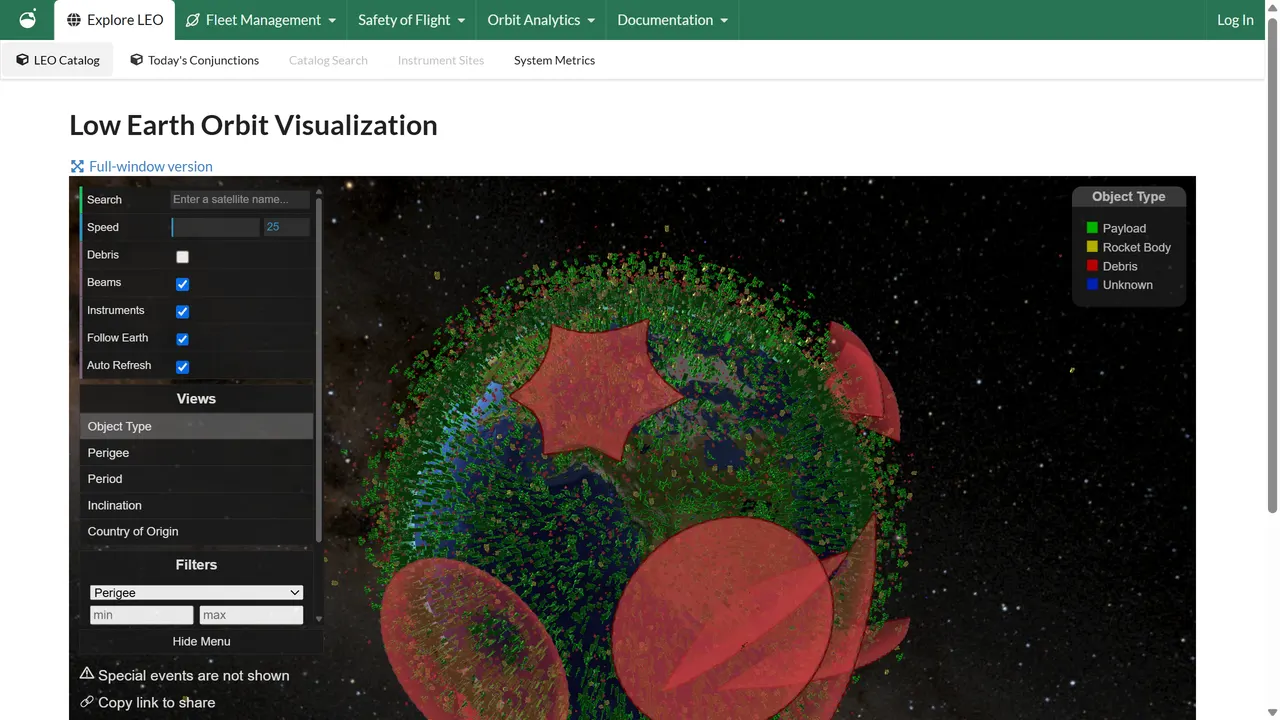Viewport: 1280px width, 720px height.
Task: Open the Orbit Analytics dropdown
Action: click(x=541, y=20)
